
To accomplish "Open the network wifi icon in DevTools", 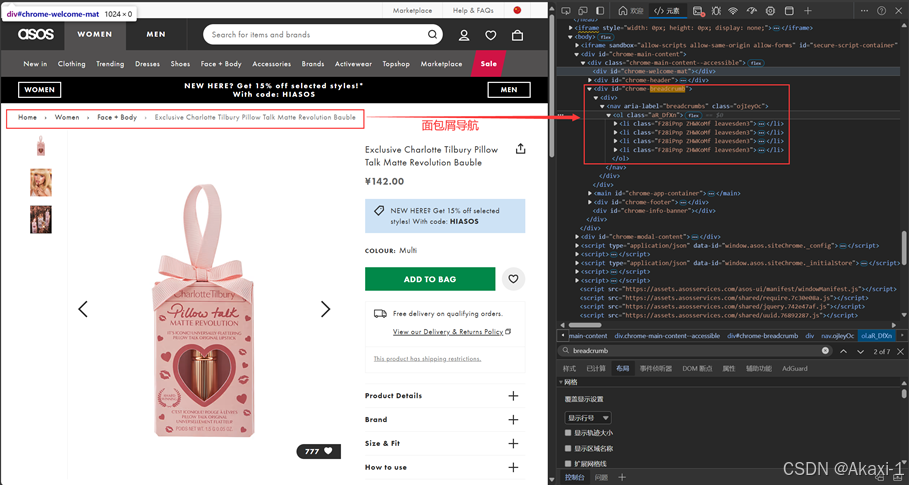I will [x=733, y=10].
